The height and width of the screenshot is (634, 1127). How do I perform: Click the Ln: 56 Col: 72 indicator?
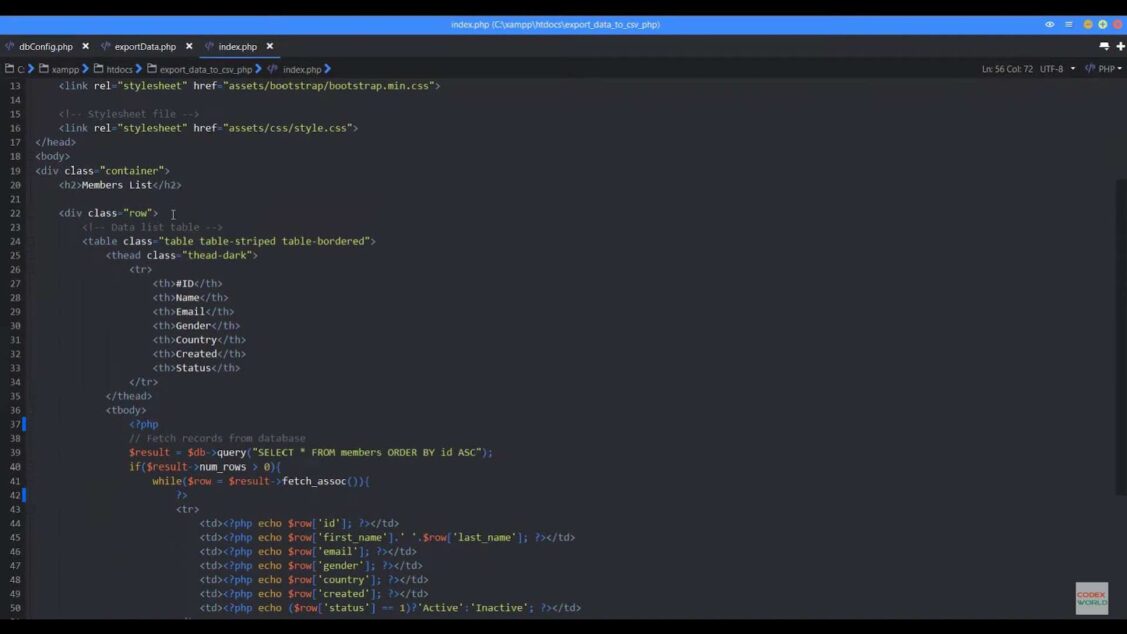point(1007,69)
